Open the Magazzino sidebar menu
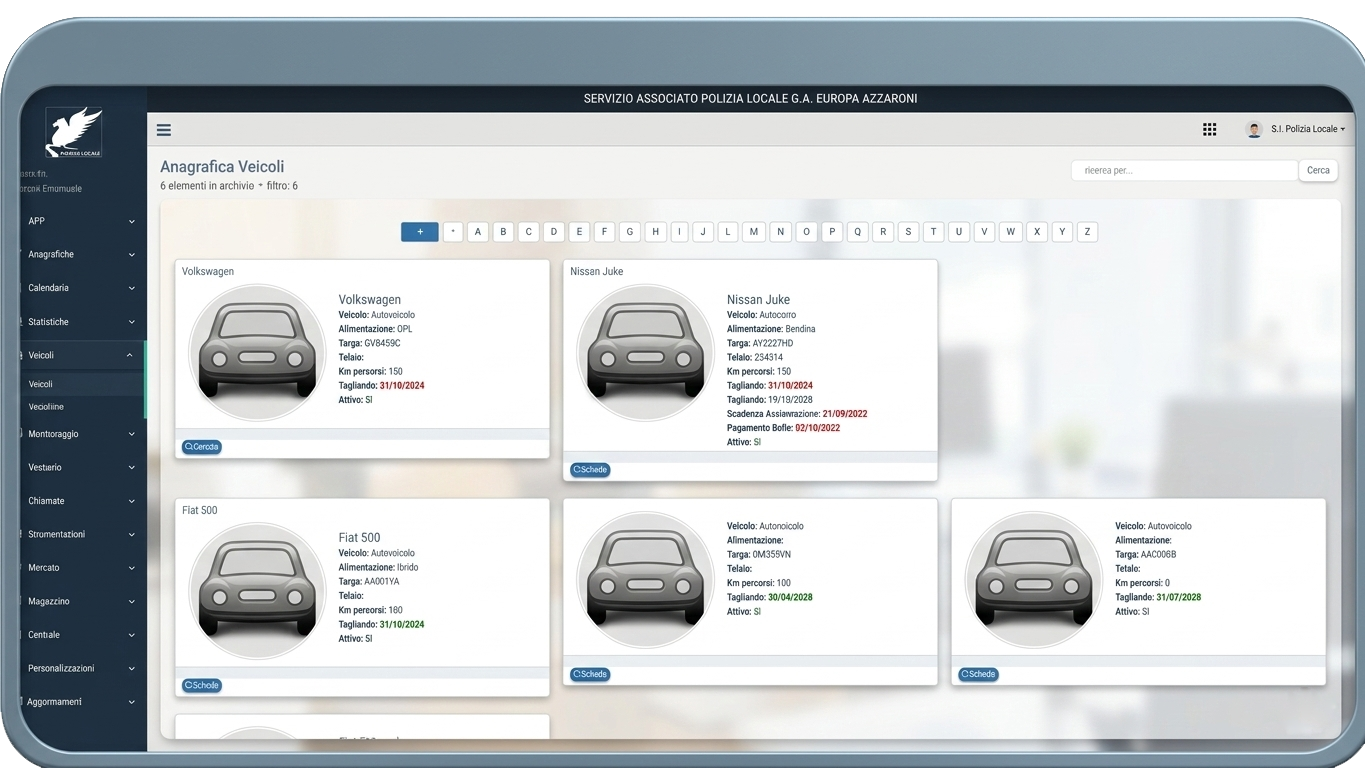The image size is (1365, 768). point(82,601)
